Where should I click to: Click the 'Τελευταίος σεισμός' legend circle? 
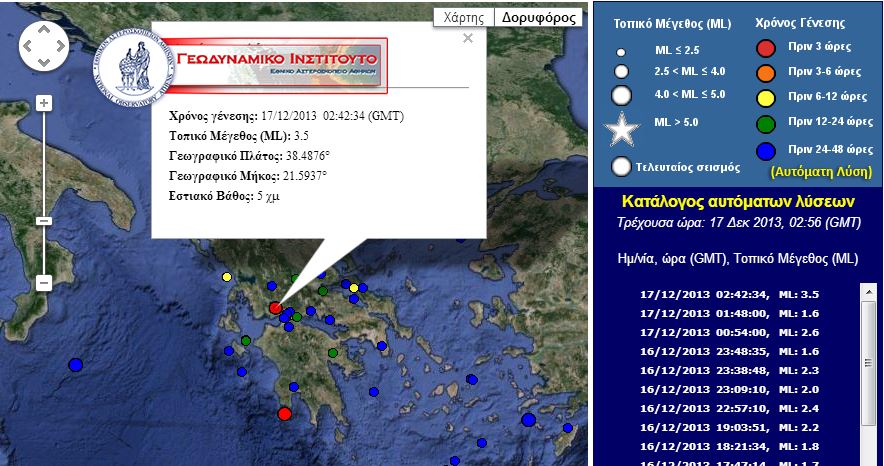(x=622, y=167)
